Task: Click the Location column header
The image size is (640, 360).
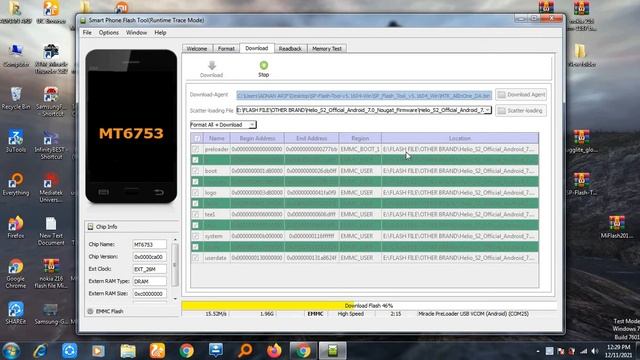Action: [460, 138]
